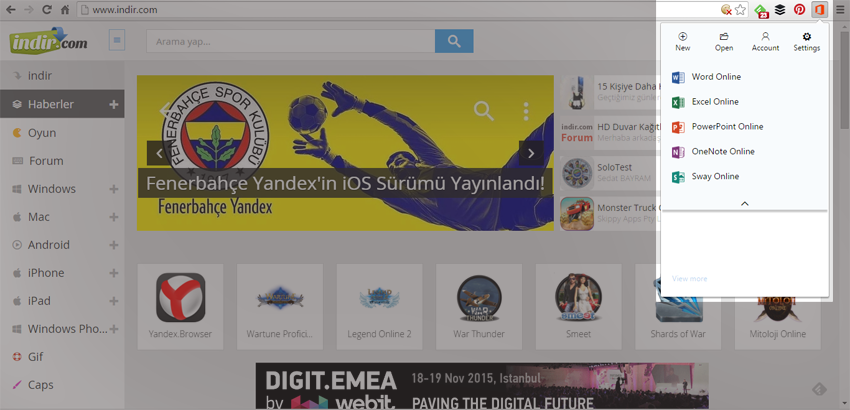850x410 pixels.
Task: Open the Smeet tile
Action: click(578, 306)
